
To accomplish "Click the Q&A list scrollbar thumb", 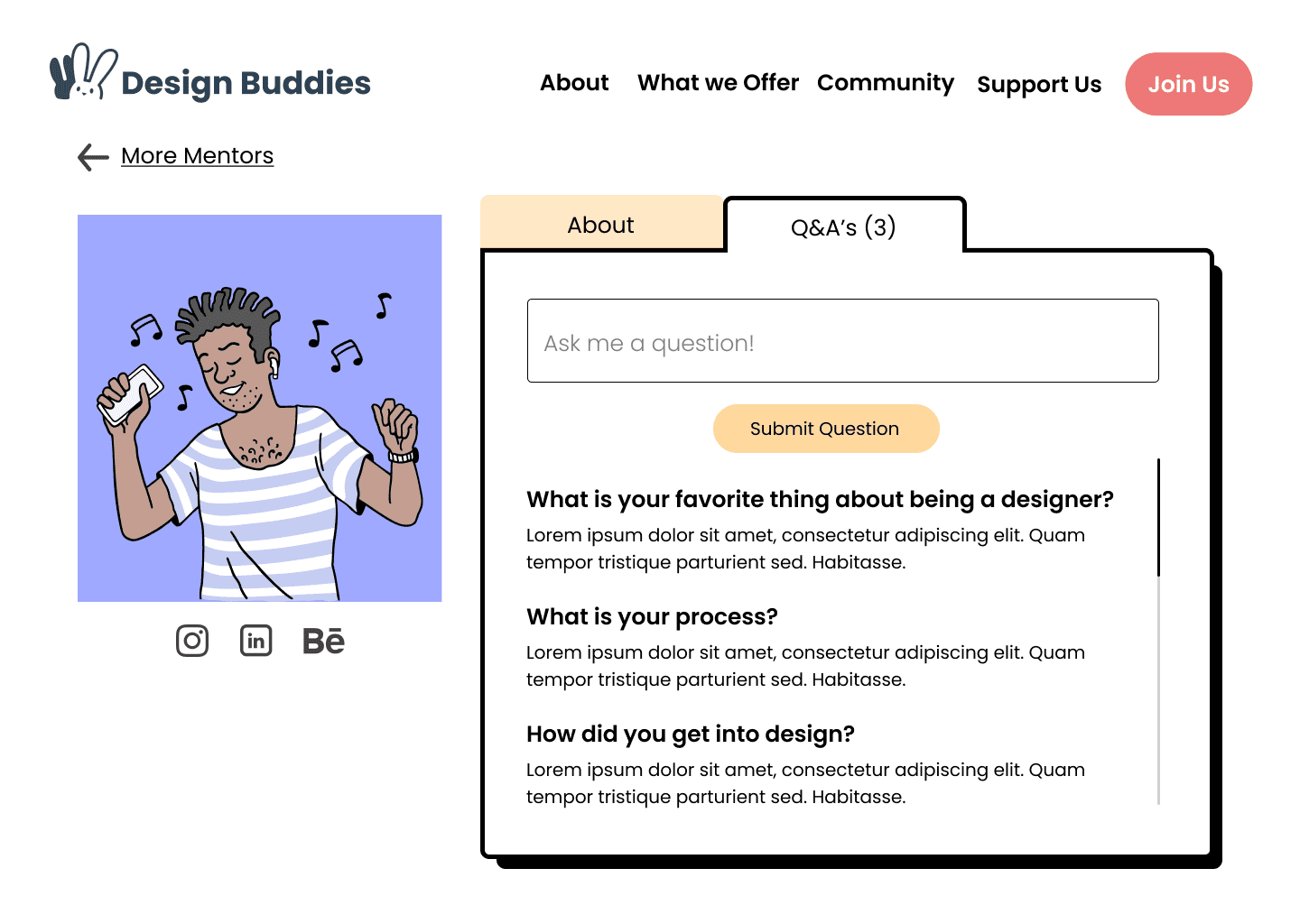I will point(1158,517).
